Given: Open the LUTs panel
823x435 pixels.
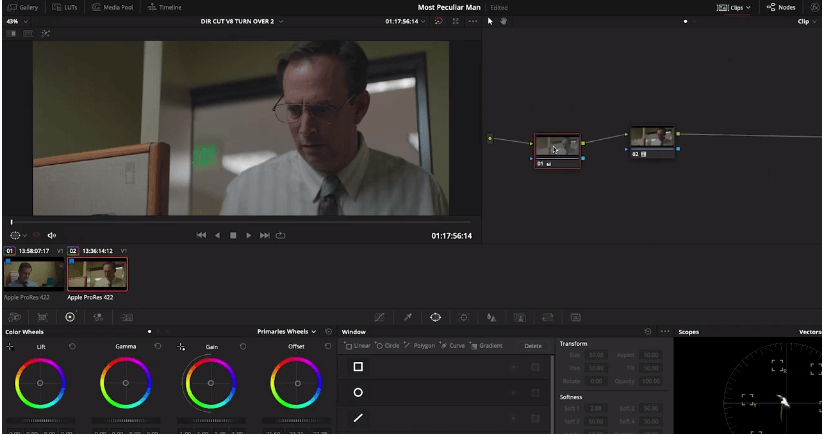Looking at the screenshot, I should [x=65, y=7].
